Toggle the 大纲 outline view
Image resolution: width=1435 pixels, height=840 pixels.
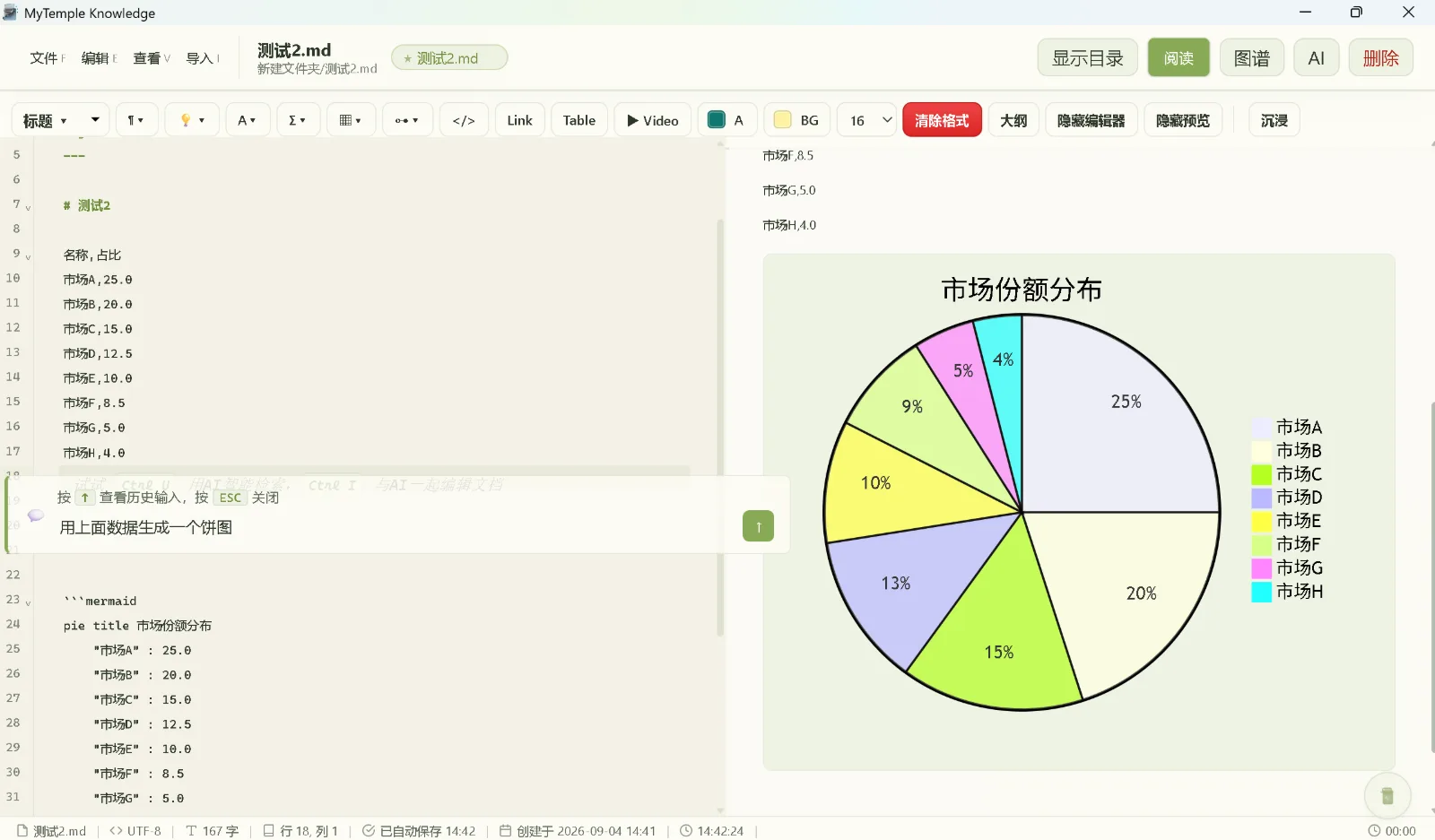[1013, 120]
